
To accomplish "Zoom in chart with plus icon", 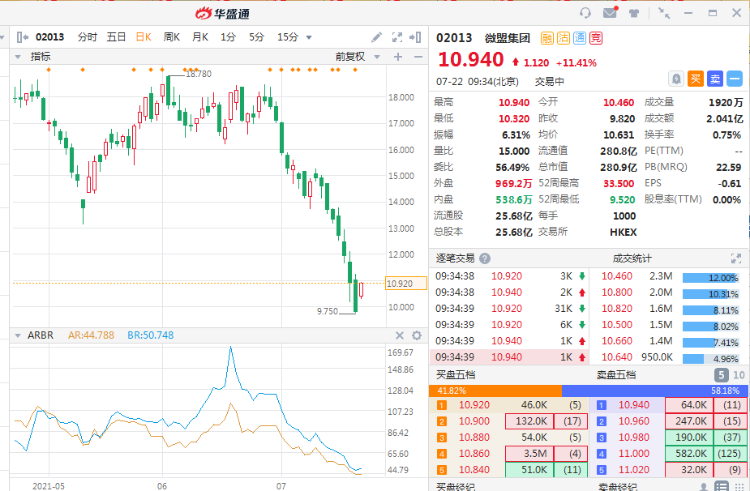I will (398, 57).
